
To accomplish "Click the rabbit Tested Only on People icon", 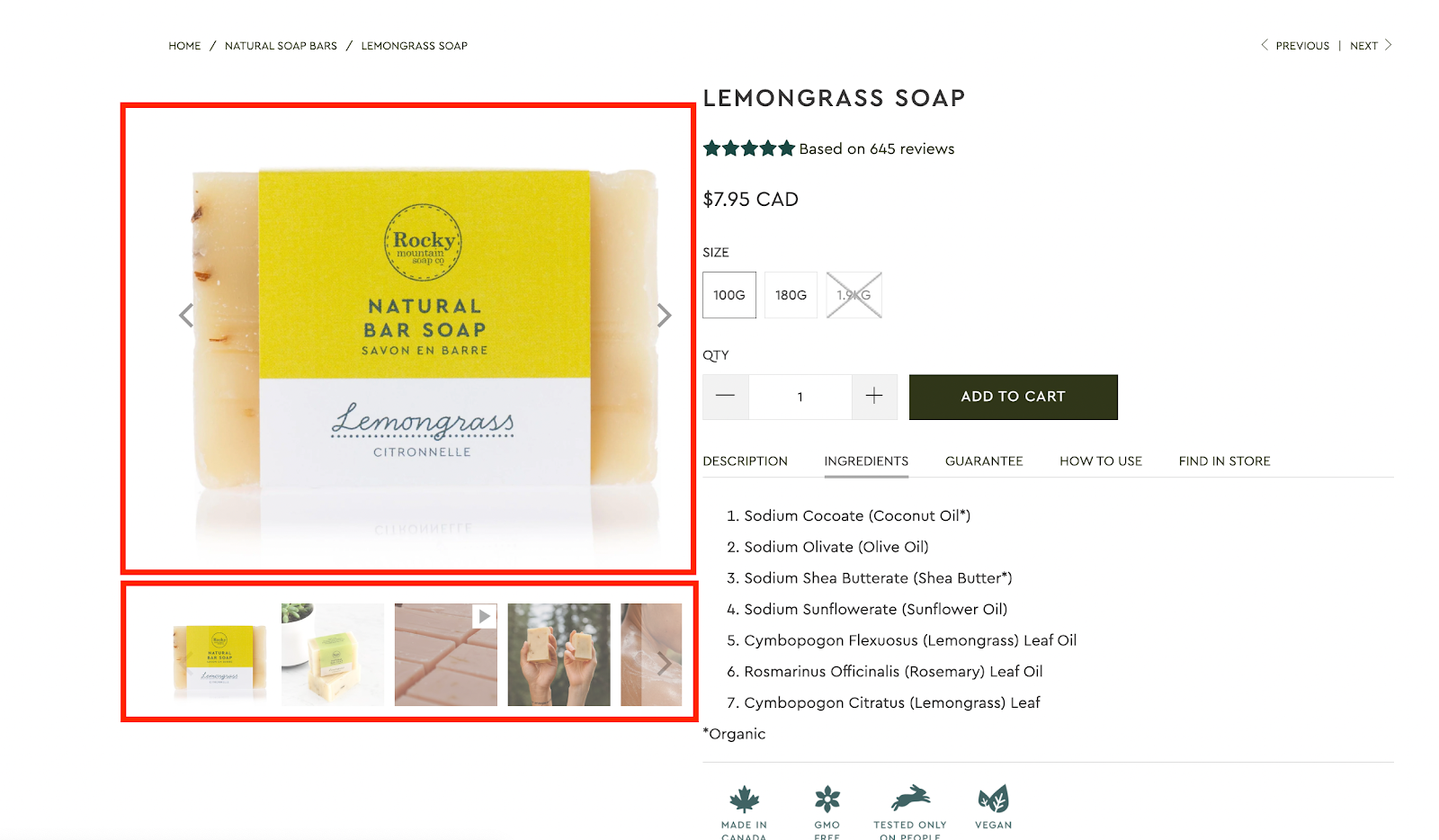I will [910, 798].
